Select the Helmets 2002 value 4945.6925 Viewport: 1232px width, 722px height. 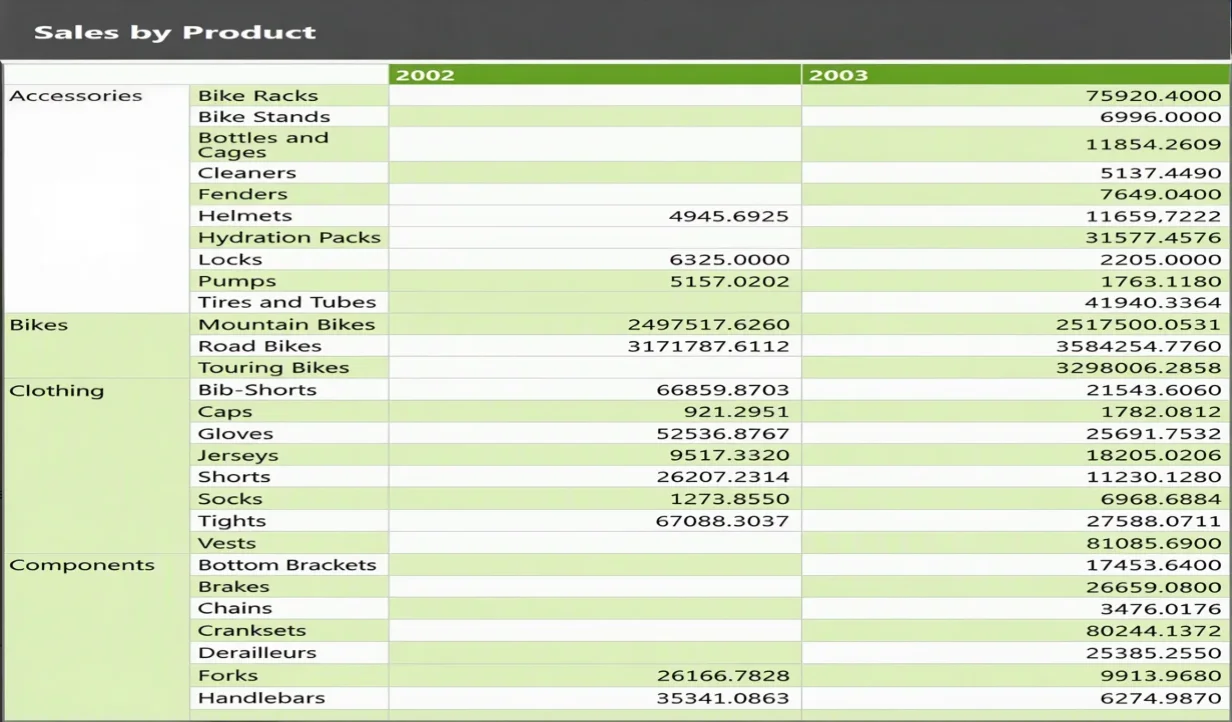pos(729,216)
